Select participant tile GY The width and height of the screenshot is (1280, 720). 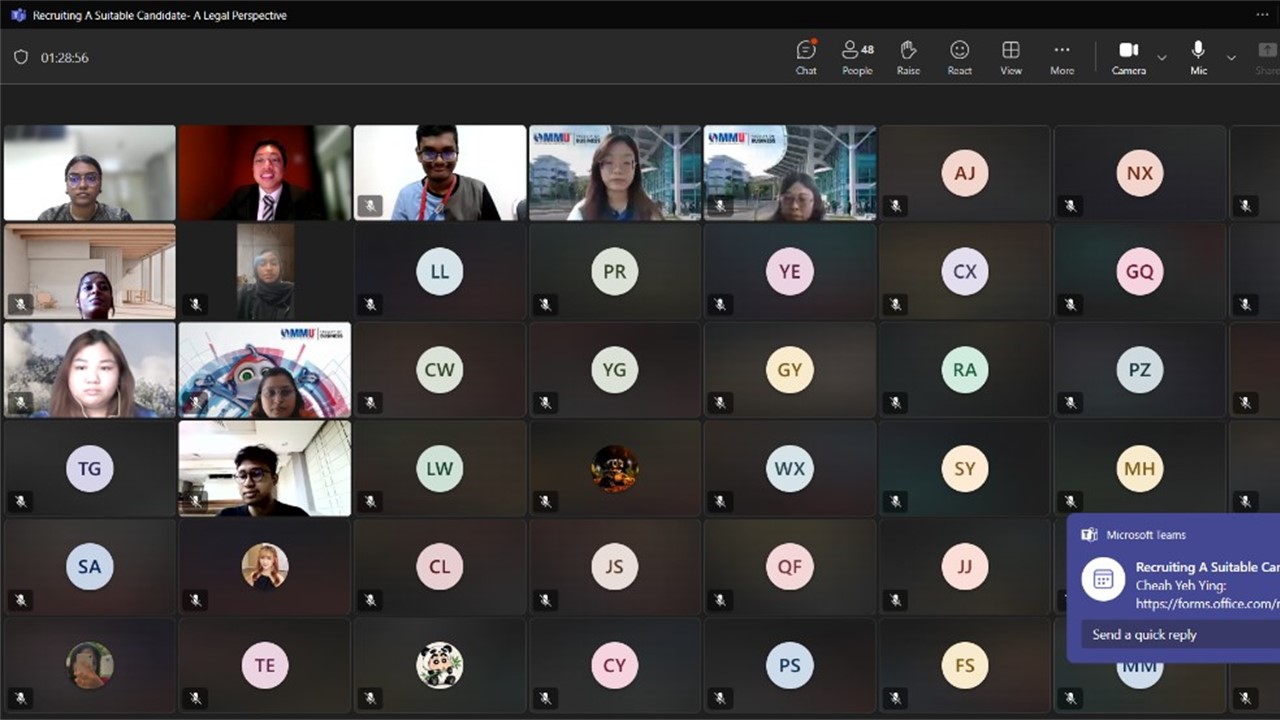click(789, 369)
